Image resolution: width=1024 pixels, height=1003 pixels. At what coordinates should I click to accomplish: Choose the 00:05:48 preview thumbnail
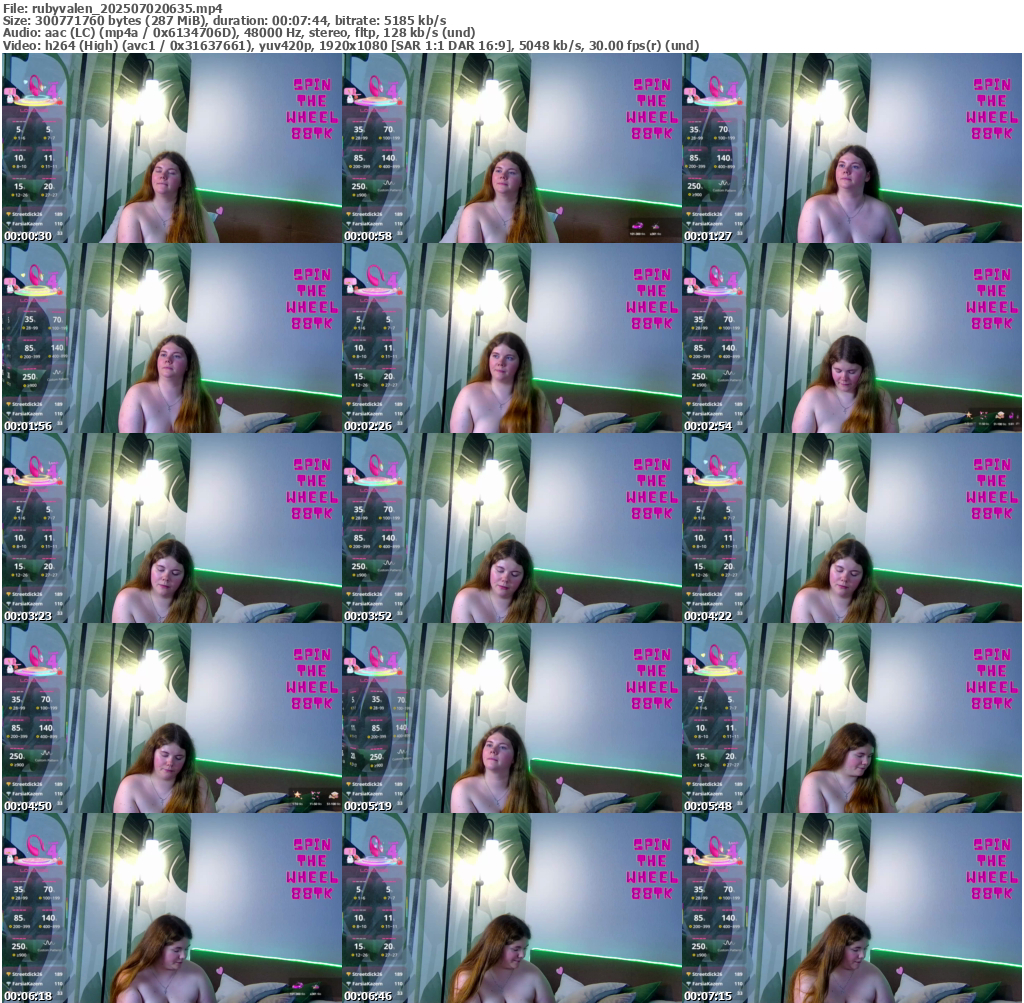tap(851, 718)
